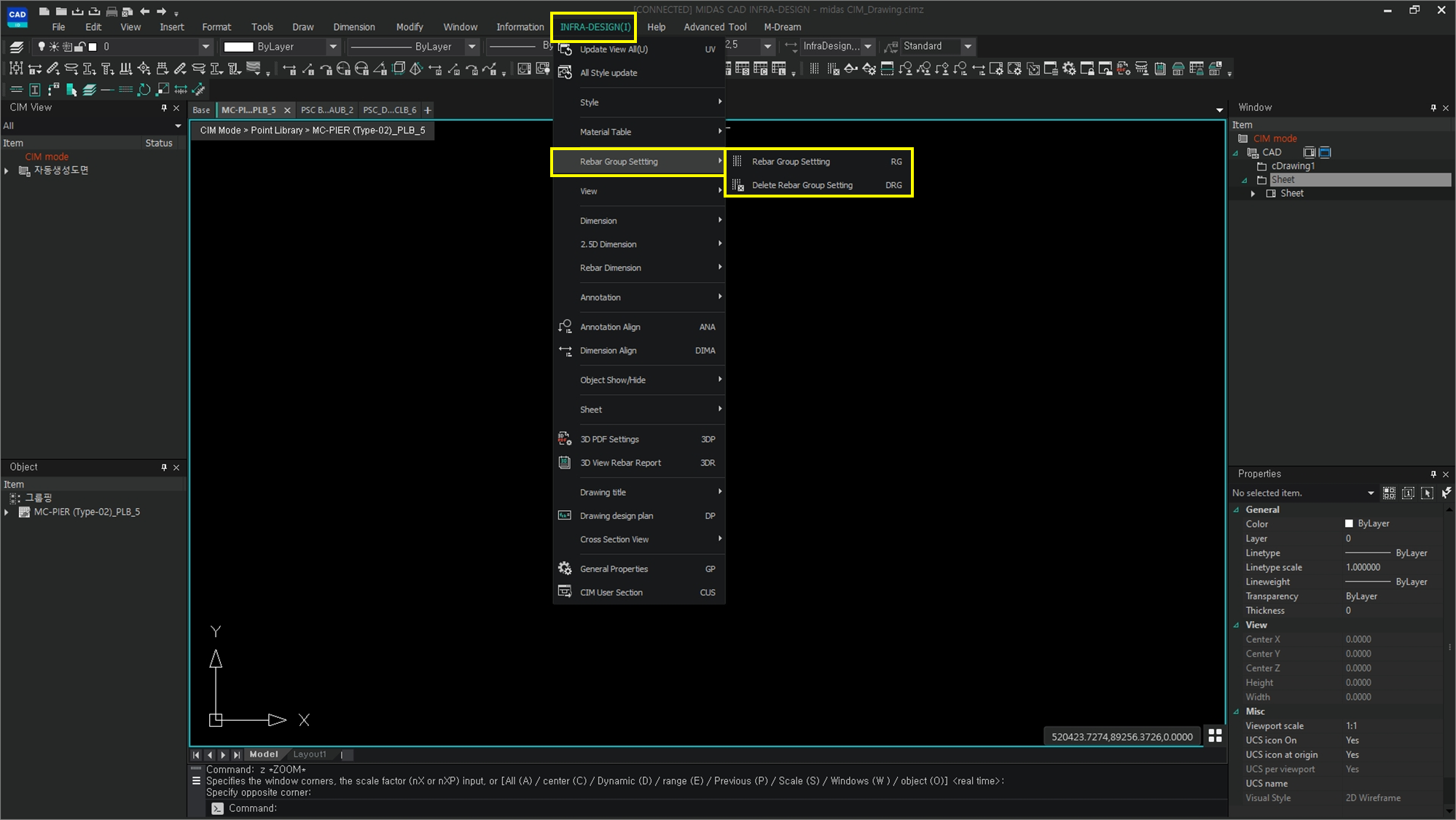Select Delete Rebar Group Setting menu entry
This screenshot has width=1456, height=820.
click(x=819, y=185)
